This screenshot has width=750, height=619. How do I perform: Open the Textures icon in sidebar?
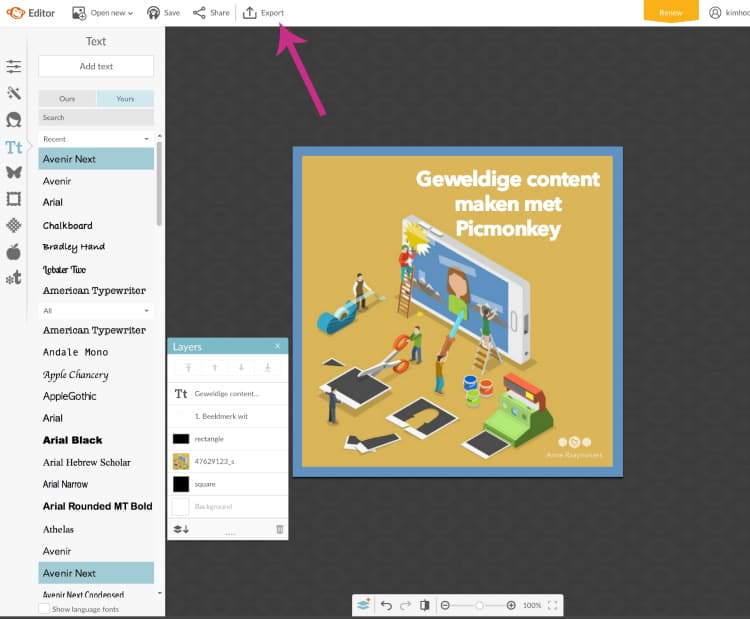(x=14, y=225)
